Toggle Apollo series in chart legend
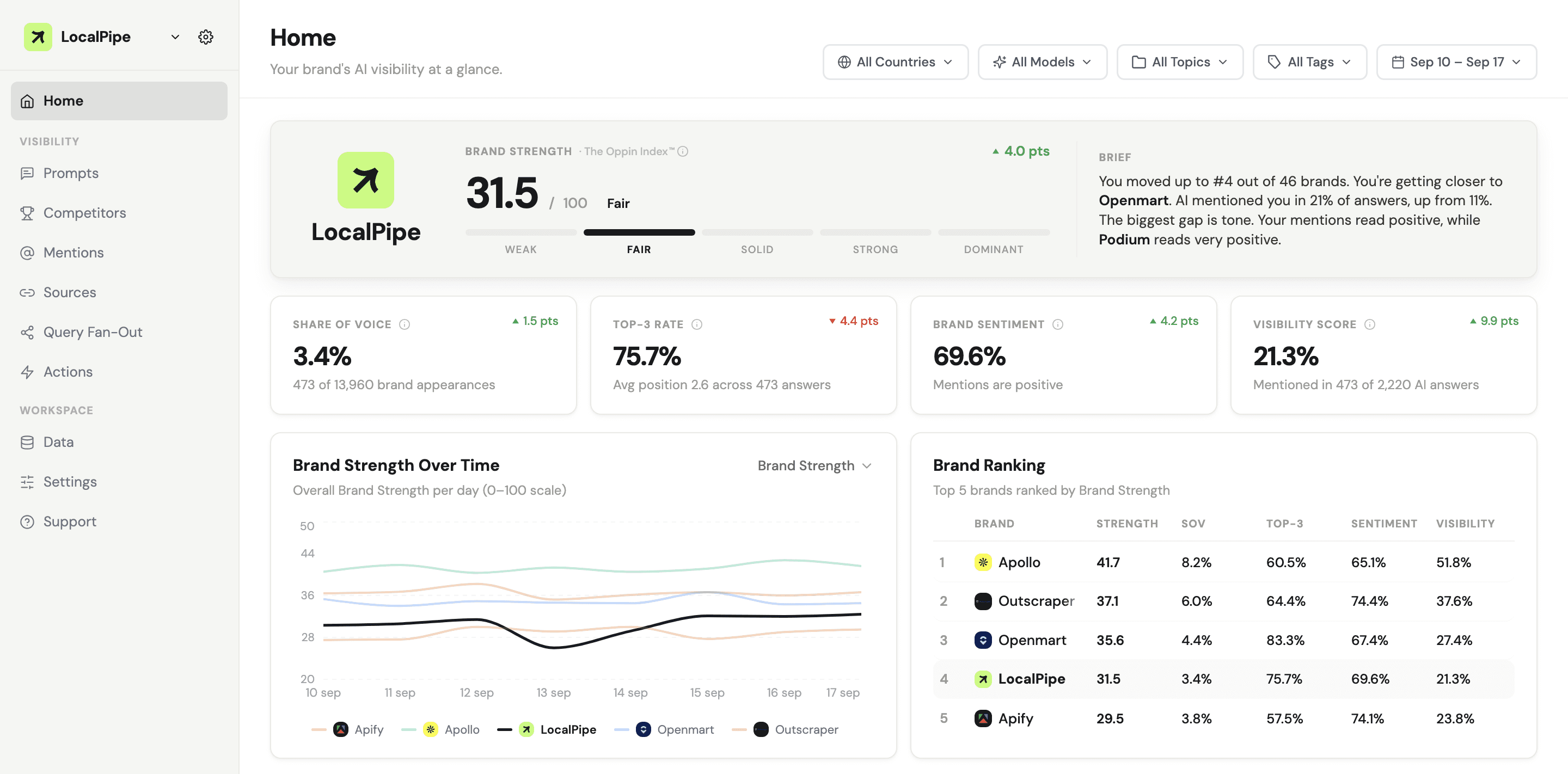Image resolution: width=1568 pixels, height=774 pixels. click(440, 729)
